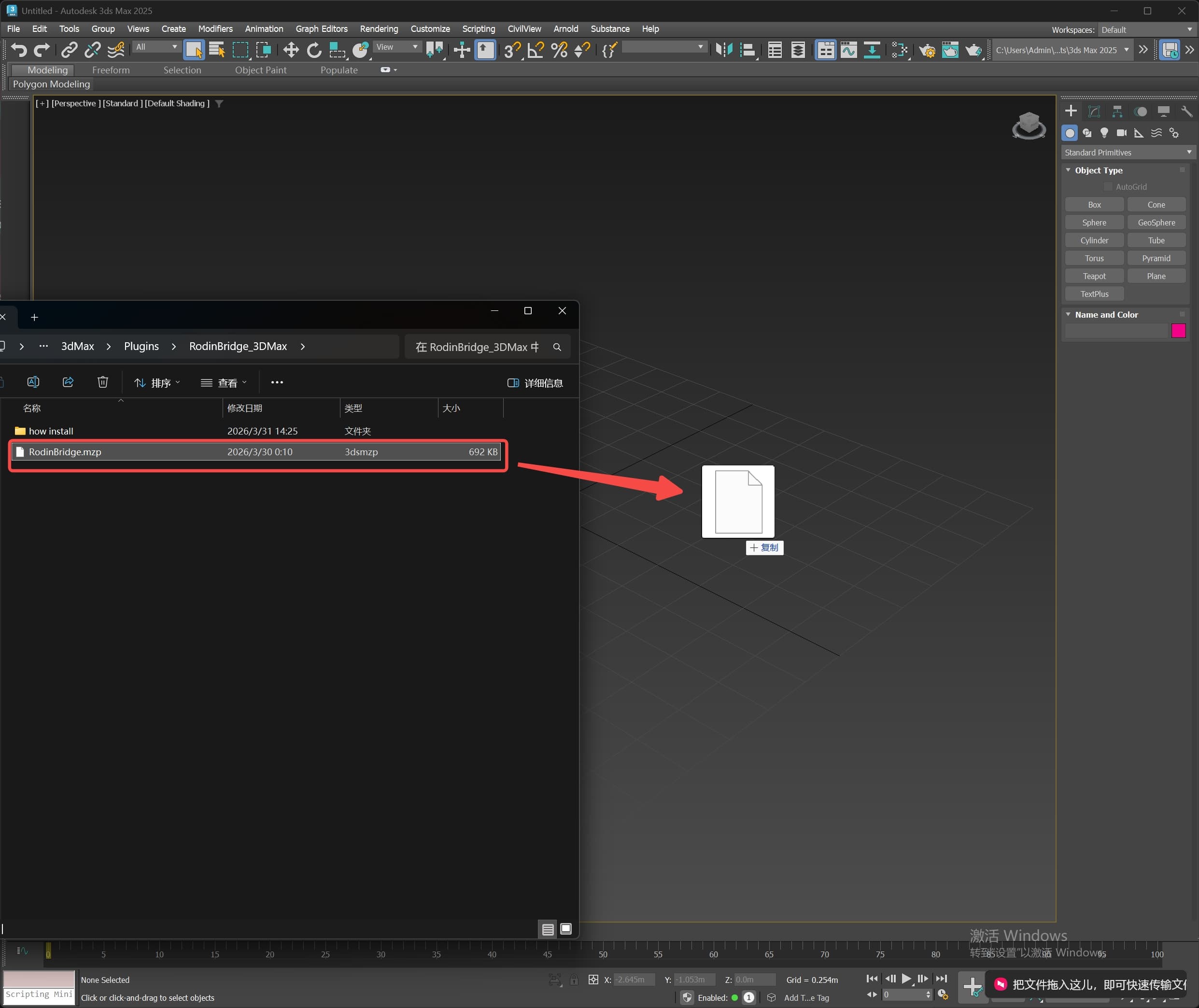Click the Render Production teapot icon
The width and height of the screenshot is (1199, 1008).
pyautogui.click(x=973, y=50)
